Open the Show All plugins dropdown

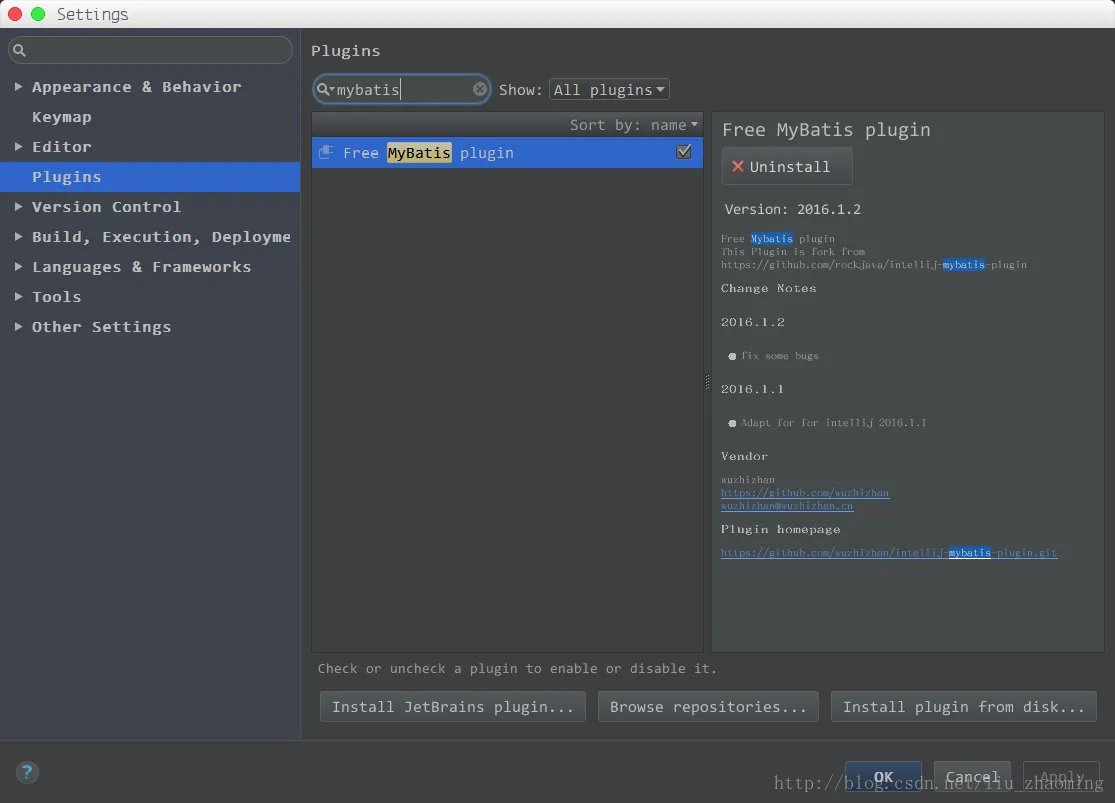tap(609, 90)
